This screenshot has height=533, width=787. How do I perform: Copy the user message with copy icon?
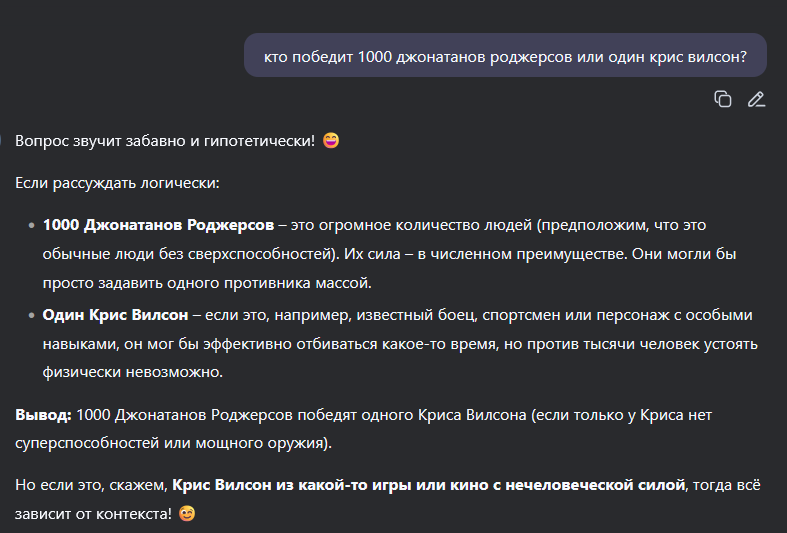(722, 99)
